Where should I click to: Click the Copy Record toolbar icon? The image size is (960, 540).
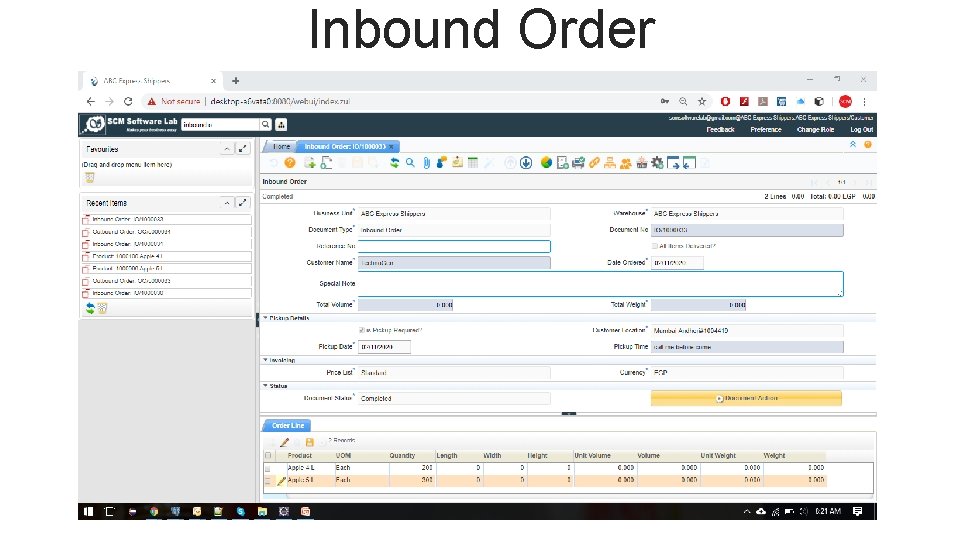pyautogui.click(x=326, y=163)
